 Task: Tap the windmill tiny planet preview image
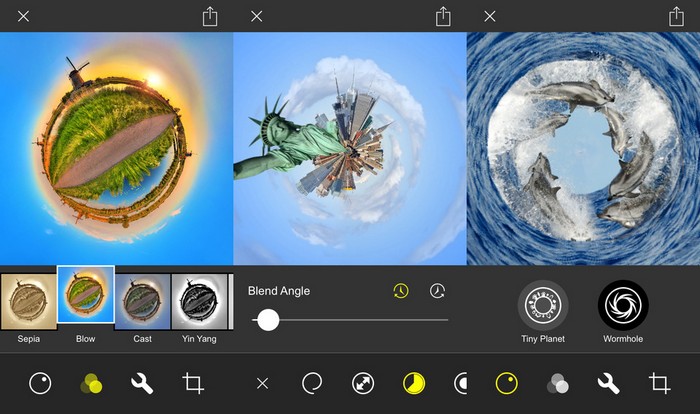coord(117,148)
